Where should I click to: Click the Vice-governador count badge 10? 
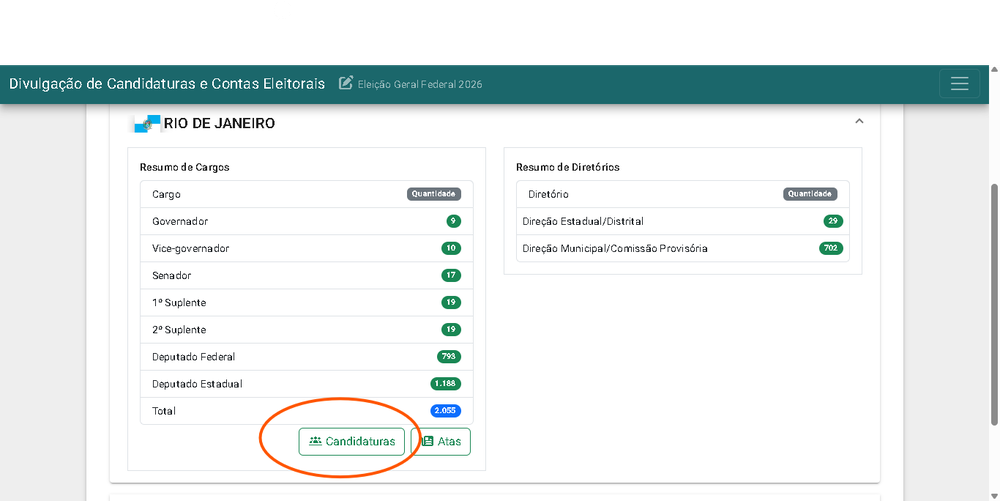[451, 248]
